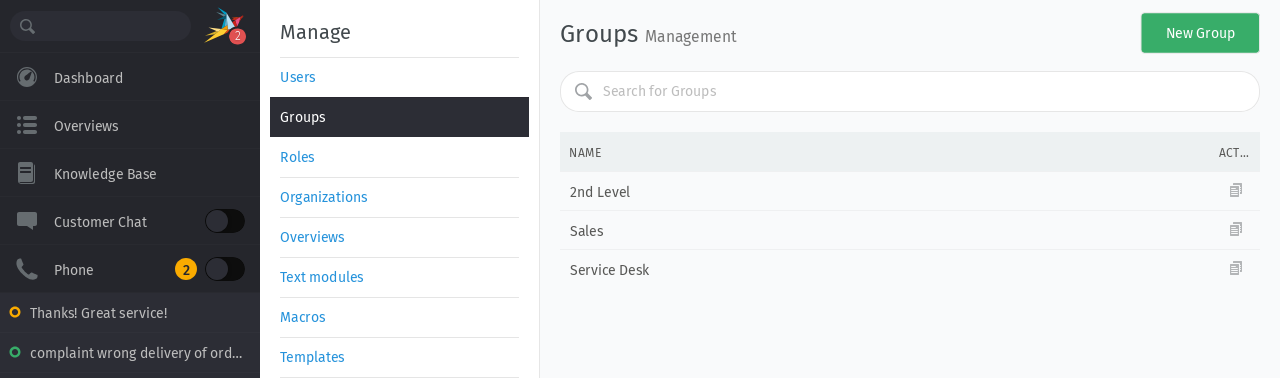Viewport: 1280px width, 378px height.
Task: Click the magnifier in the global search
Action: tap(28, 27)
